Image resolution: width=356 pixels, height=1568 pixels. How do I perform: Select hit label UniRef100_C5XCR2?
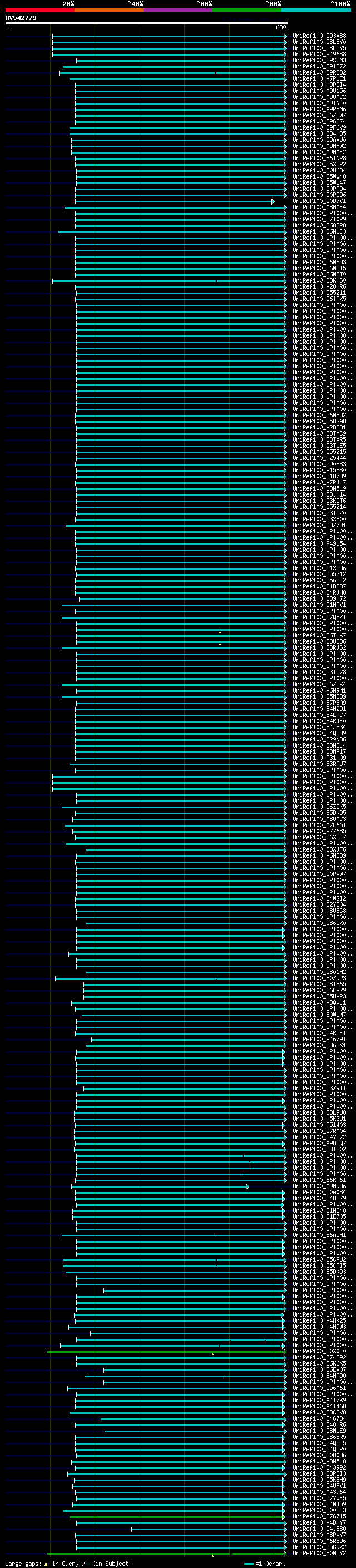tap(319, 164)
